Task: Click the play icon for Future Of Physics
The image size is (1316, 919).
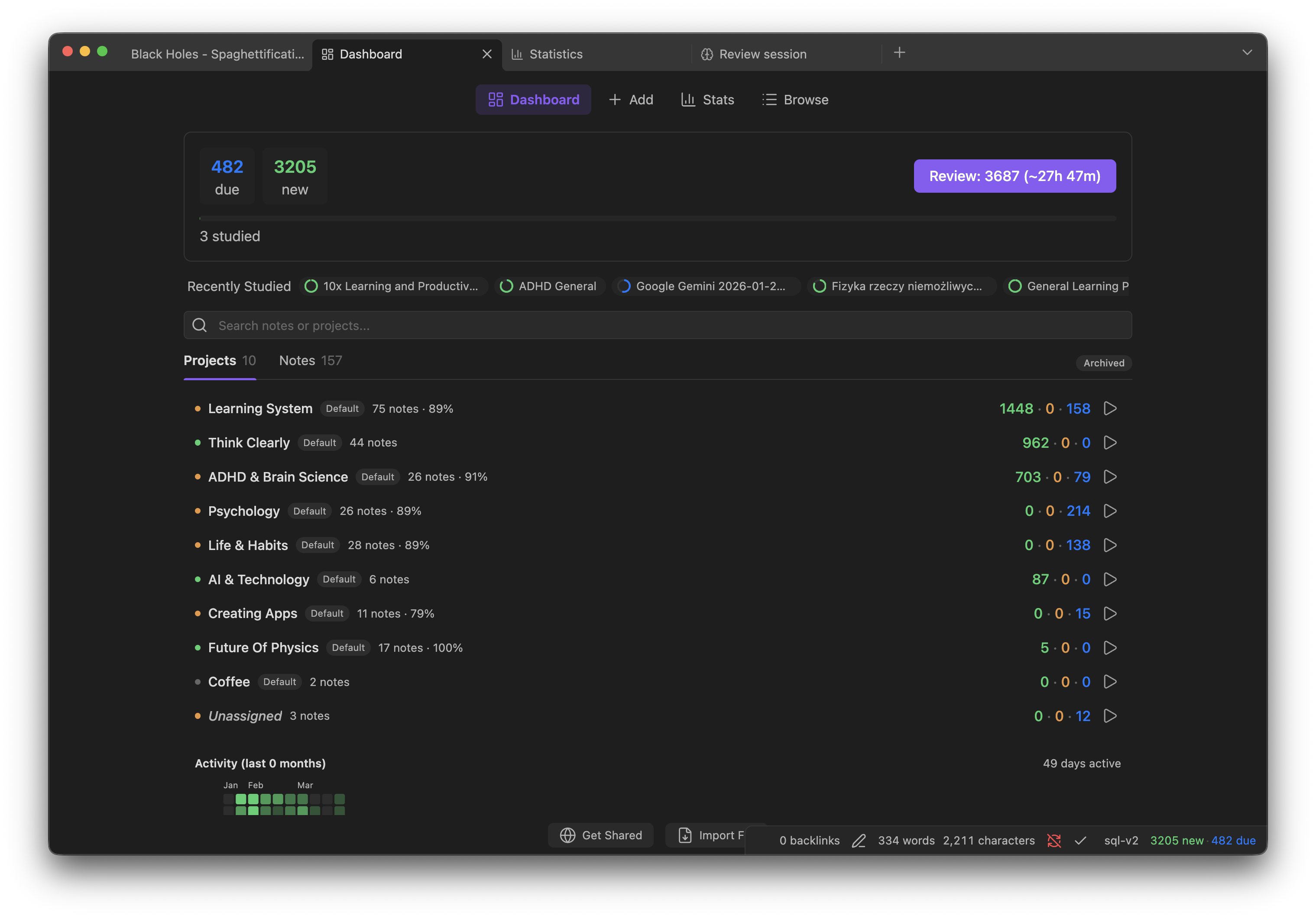Action: point(1110,648)
